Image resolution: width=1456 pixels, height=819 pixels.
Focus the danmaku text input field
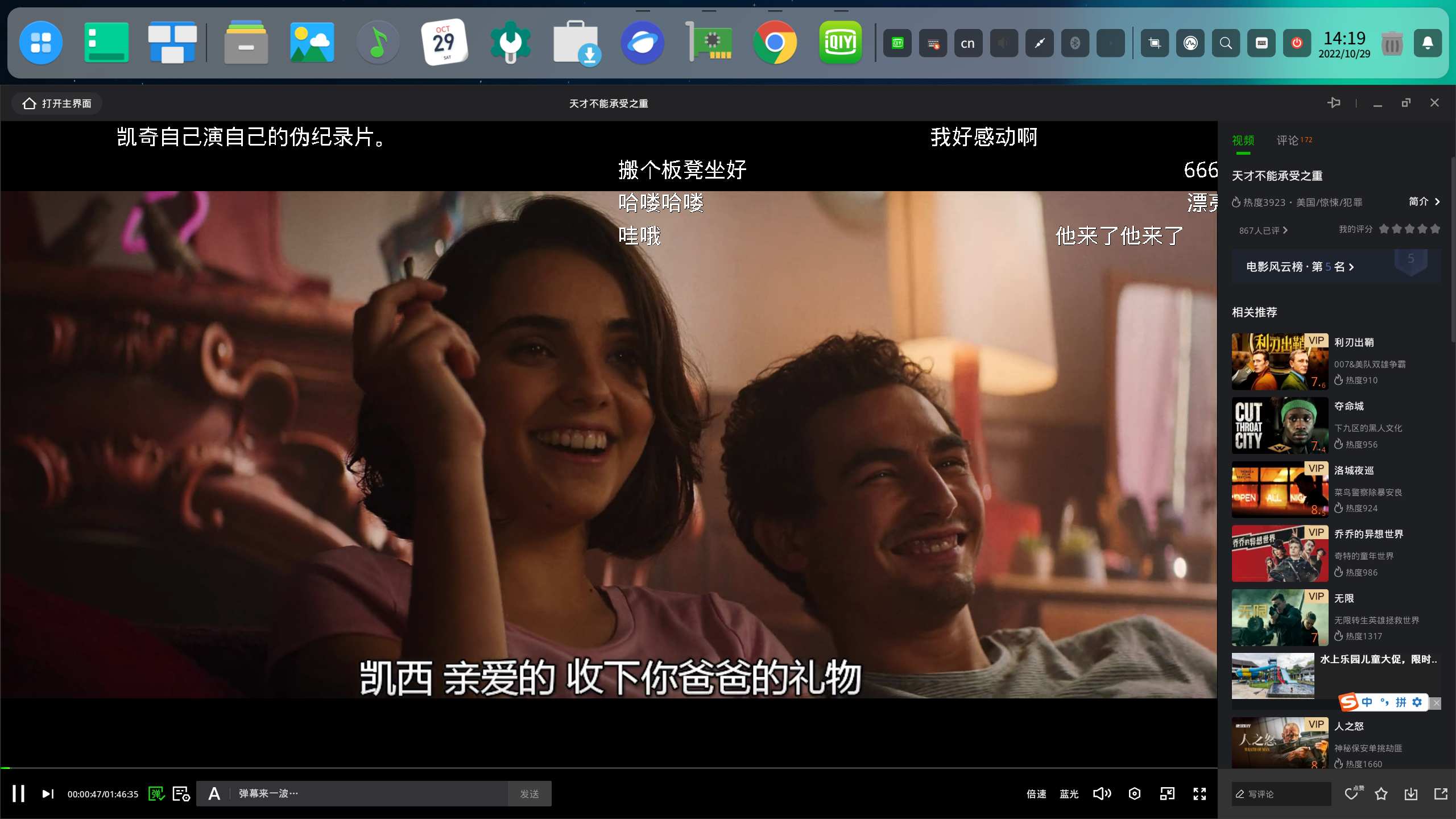pyautogui.click(x=370, y=793)
